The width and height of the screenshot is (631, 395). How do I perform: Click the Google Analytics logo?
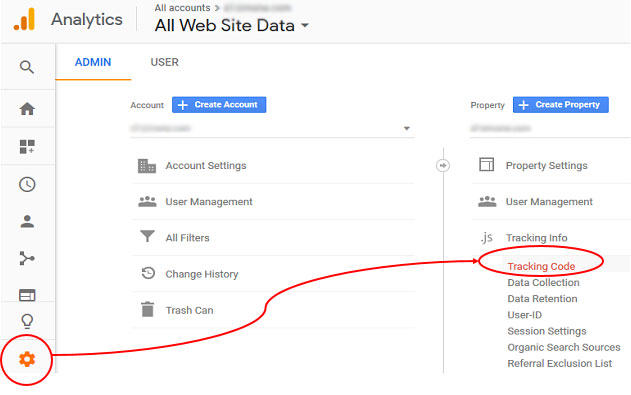click(x=24, y=19)
